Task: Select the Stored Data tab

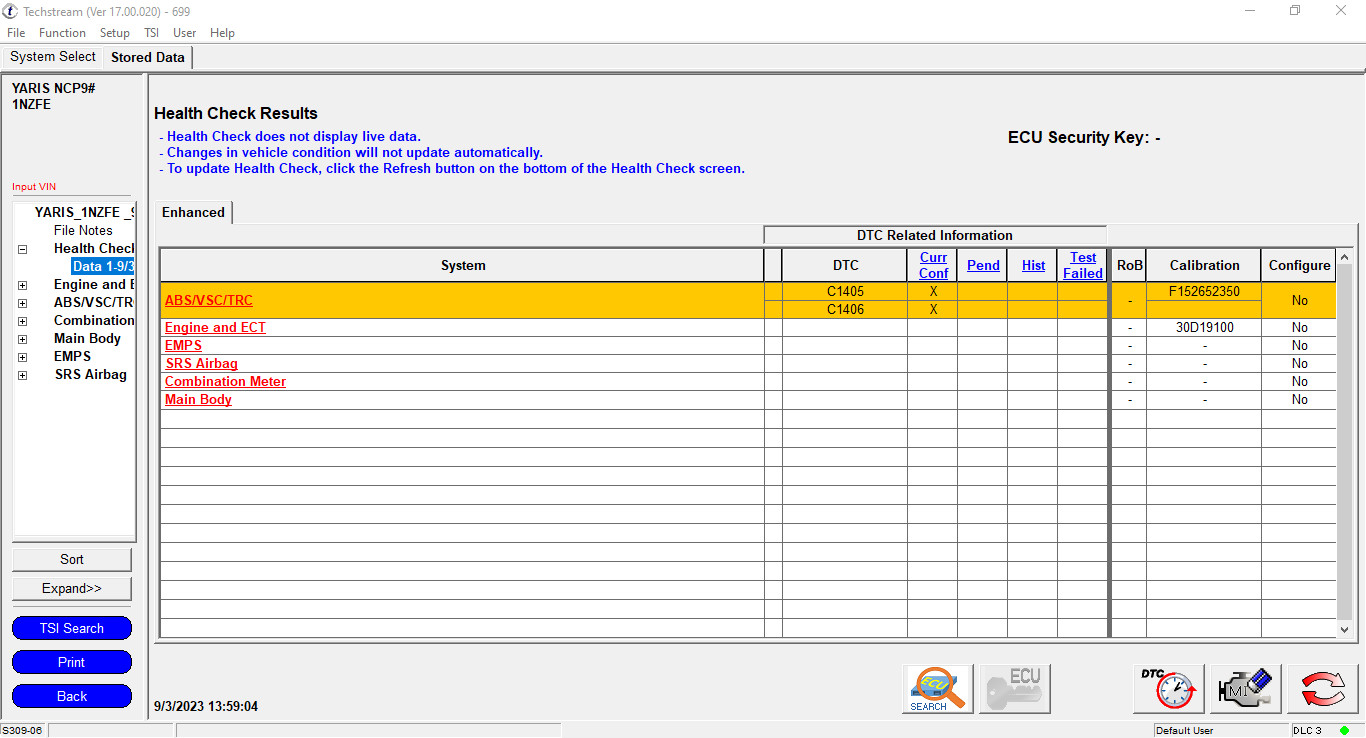Action: point(148,58)
